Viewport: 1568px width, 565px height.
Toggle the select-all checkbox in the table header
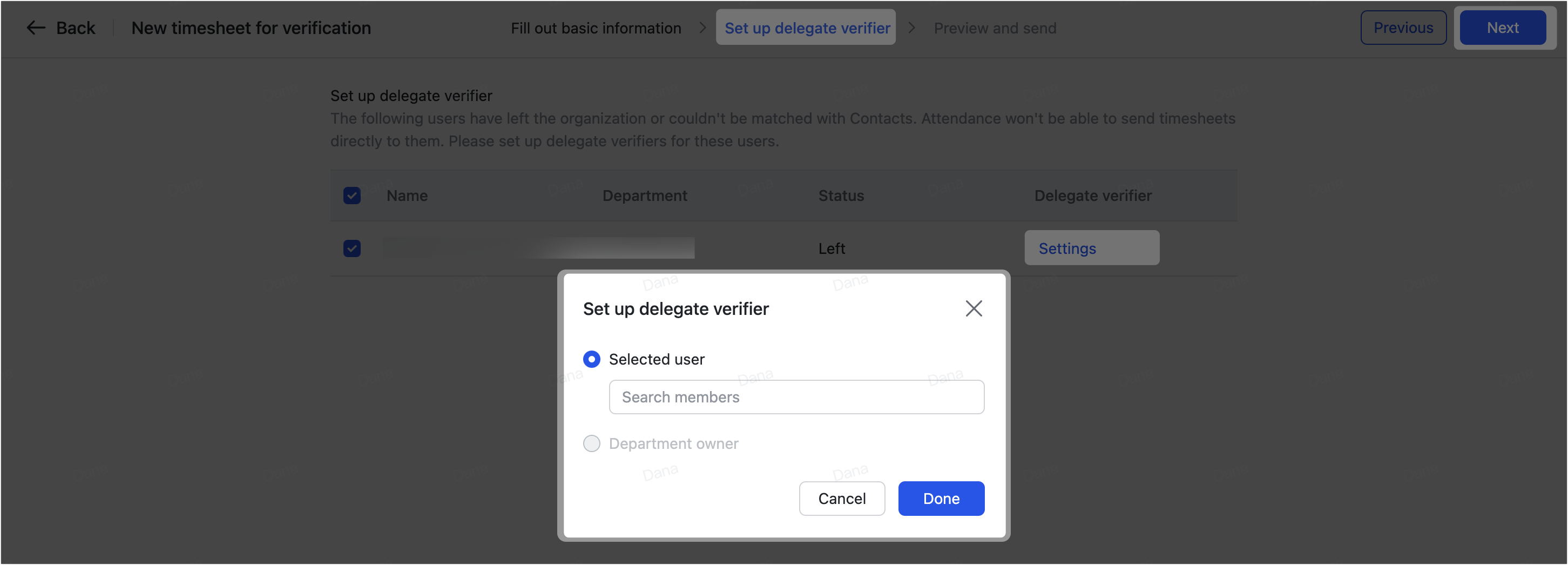pos(352,196)
